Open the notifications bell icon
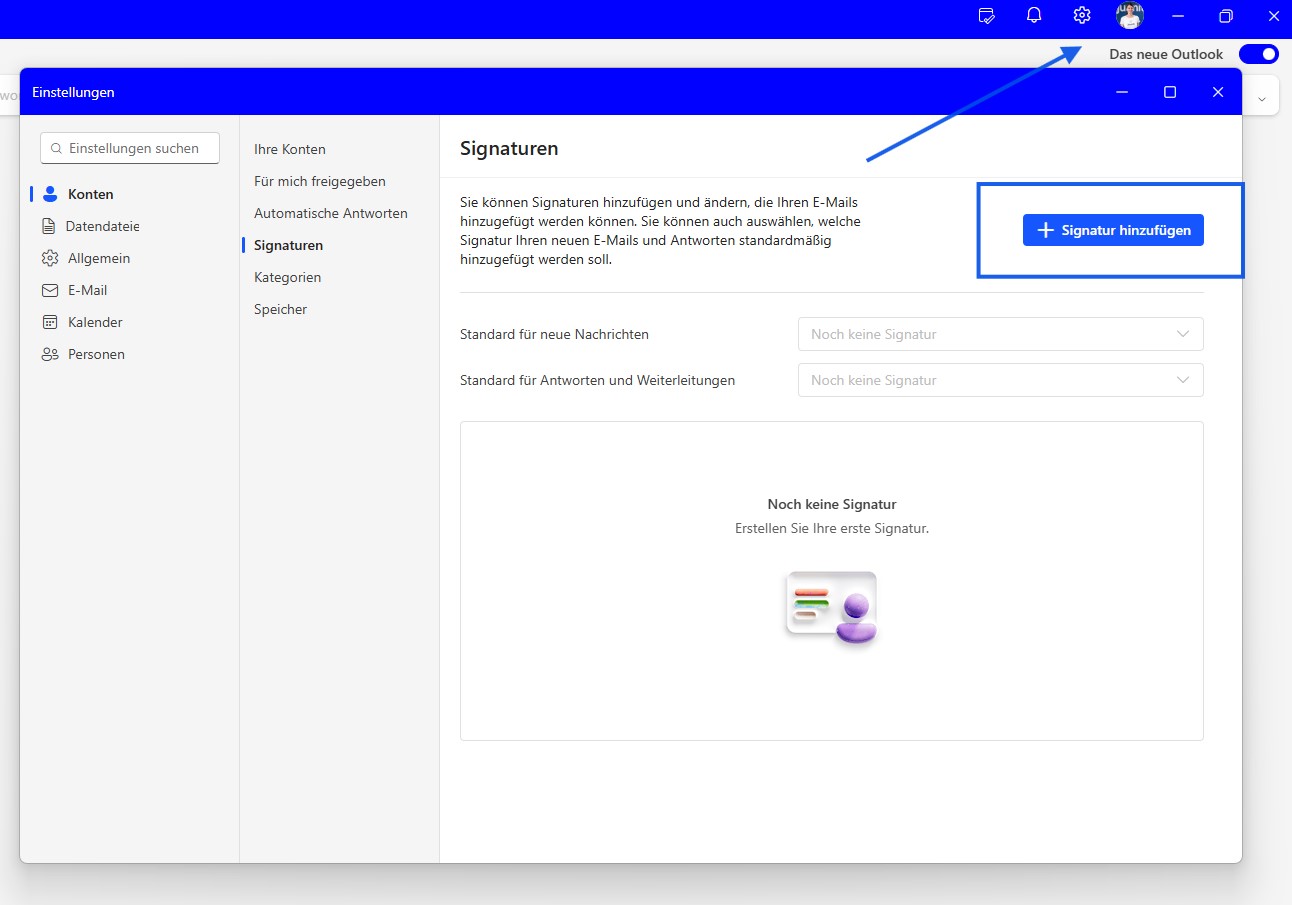 1034,16
